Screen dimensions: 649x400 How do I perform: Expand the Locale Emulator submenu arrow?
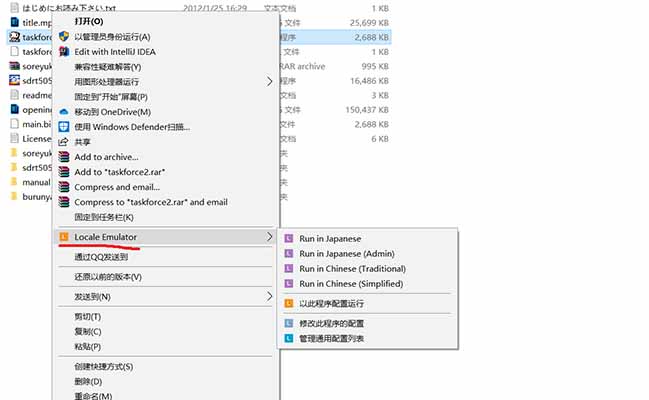point(269,237)
